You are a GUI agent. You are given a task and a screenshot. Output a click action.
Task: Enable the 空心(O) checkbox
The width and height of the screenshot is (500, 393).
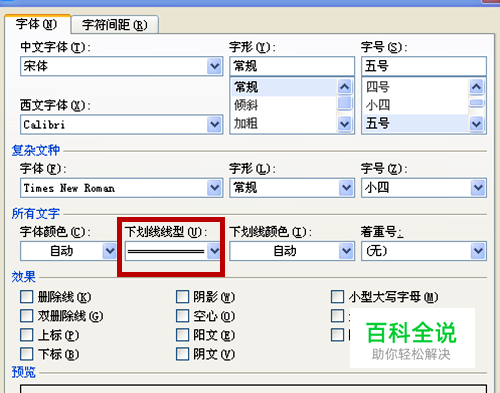point(183,316)
